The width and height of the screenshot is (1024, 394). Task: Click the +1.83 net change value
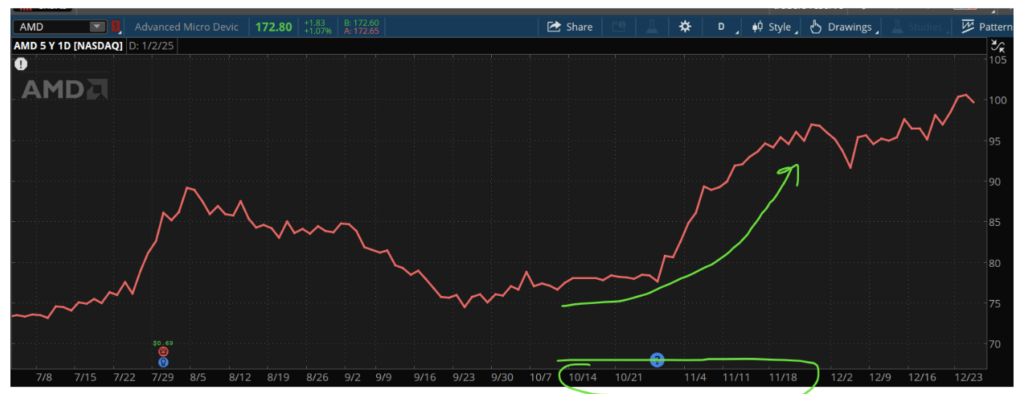[x=314, y=23]
